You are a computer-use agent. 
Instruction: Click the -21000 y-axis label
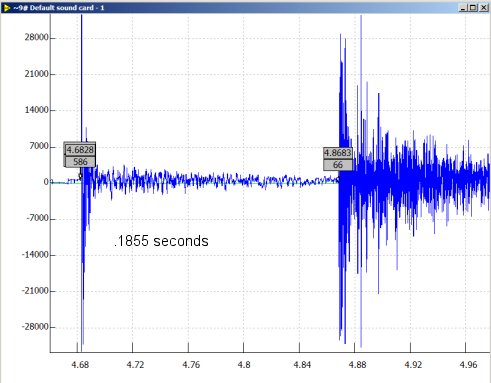tap(35, 291)
